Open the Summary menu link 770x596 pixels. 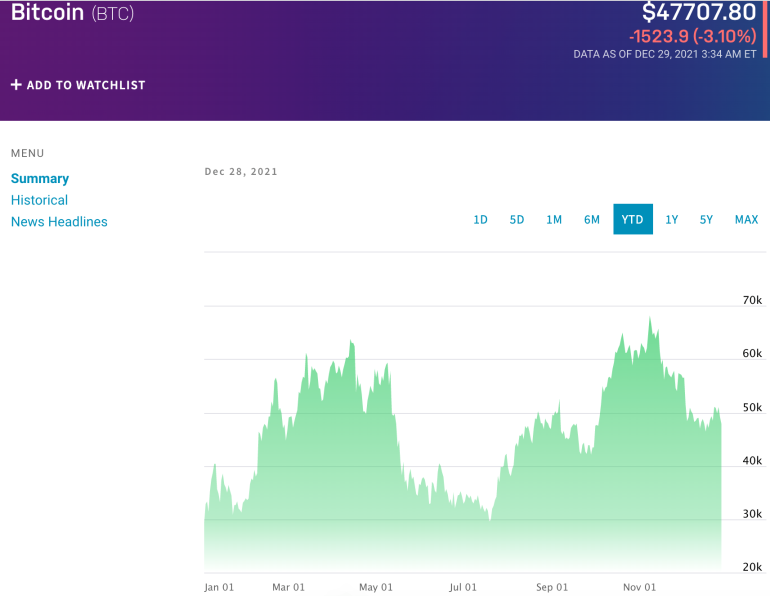(40, 178)
